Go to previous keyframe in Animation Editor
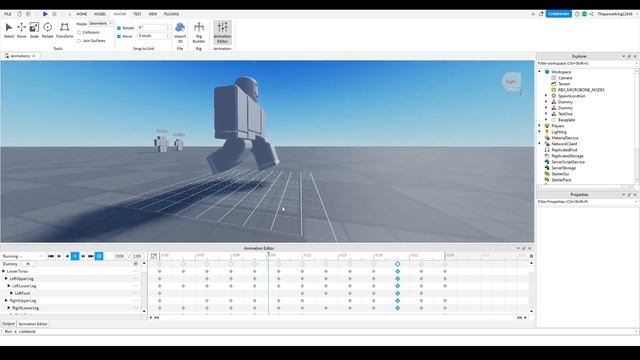This screenshot has height=360, width=640. pos(59,256)
